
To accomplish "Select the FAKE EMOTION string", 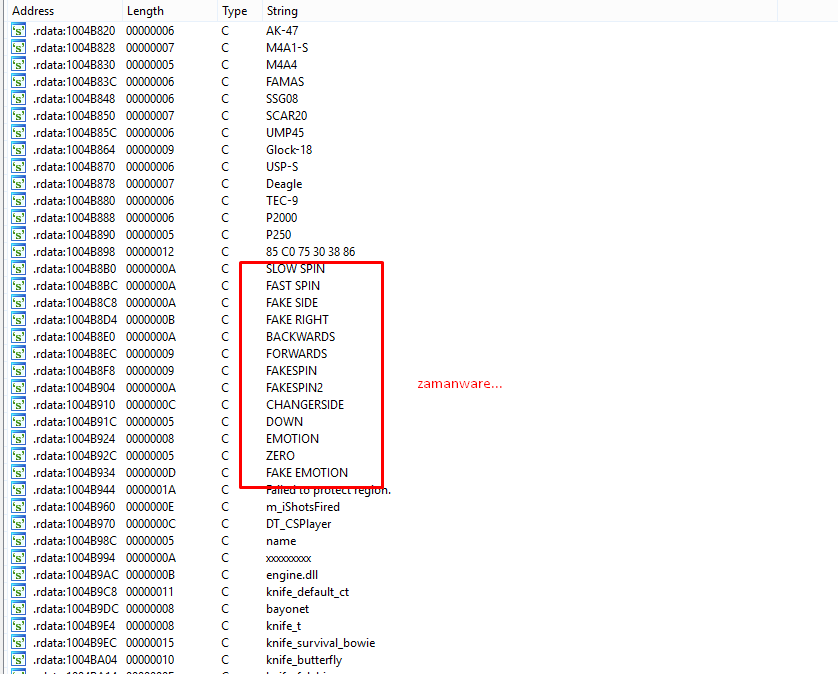I will (x=307, y=473).
